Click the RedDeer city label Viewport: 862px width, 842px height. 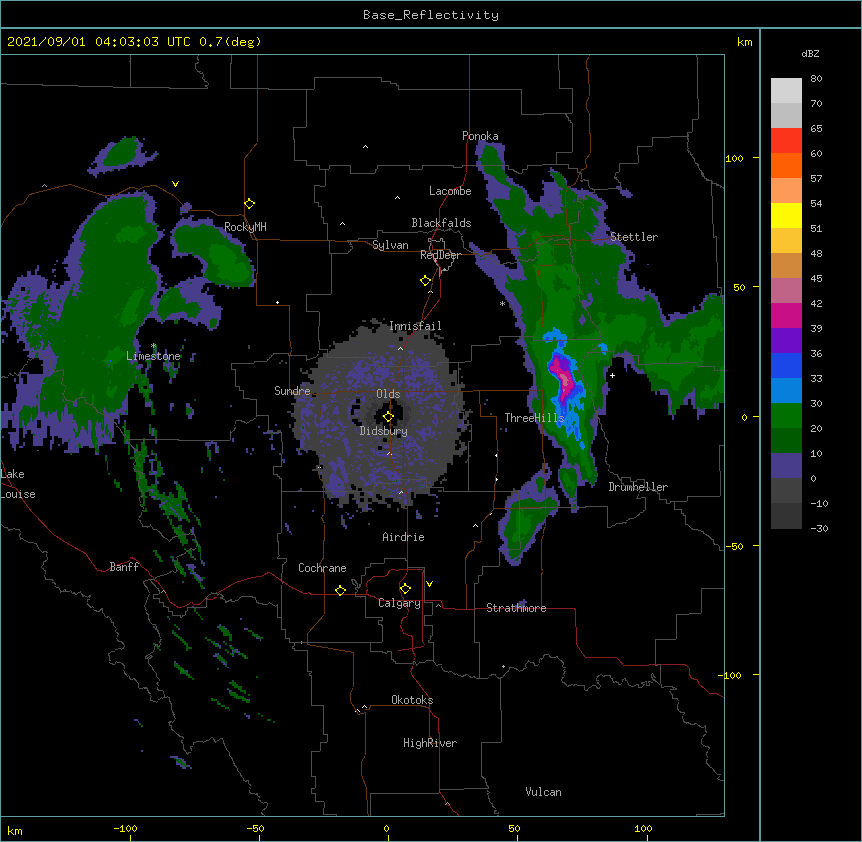click(x=440, y=256)
